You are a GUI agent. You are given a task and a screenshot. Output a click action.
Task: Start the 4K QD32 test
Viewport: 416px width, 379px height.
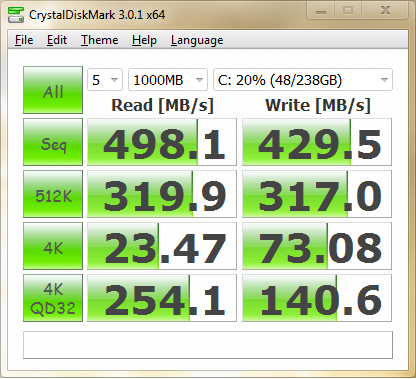point(53,298)
